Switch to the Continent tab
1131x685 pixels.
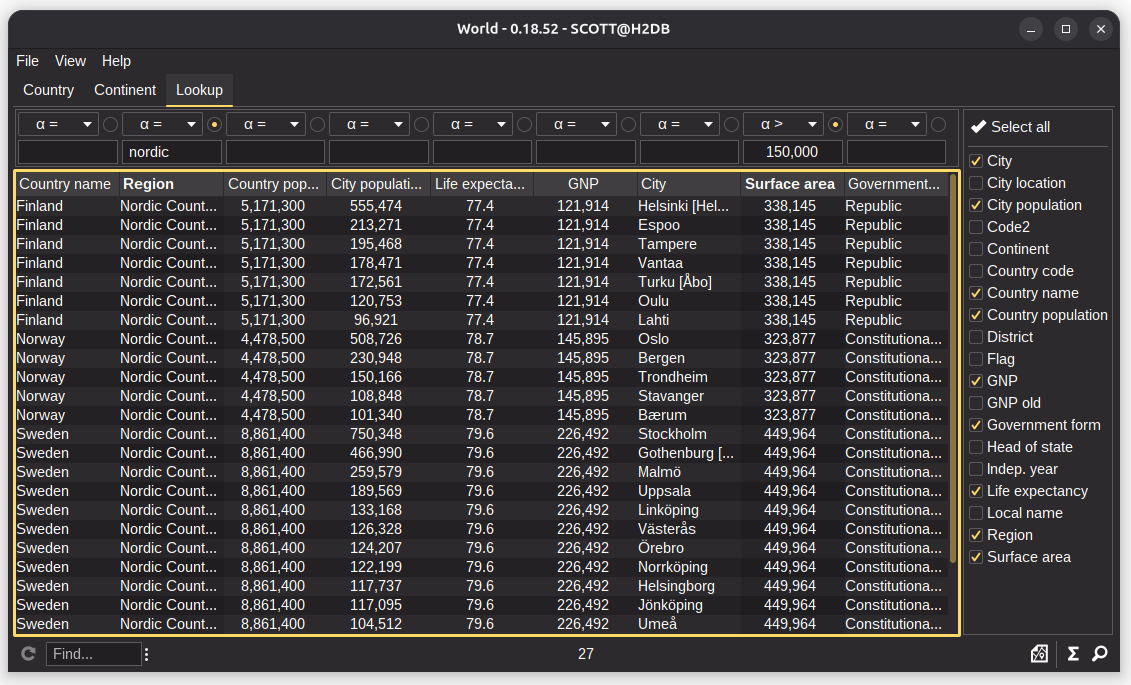125,90
